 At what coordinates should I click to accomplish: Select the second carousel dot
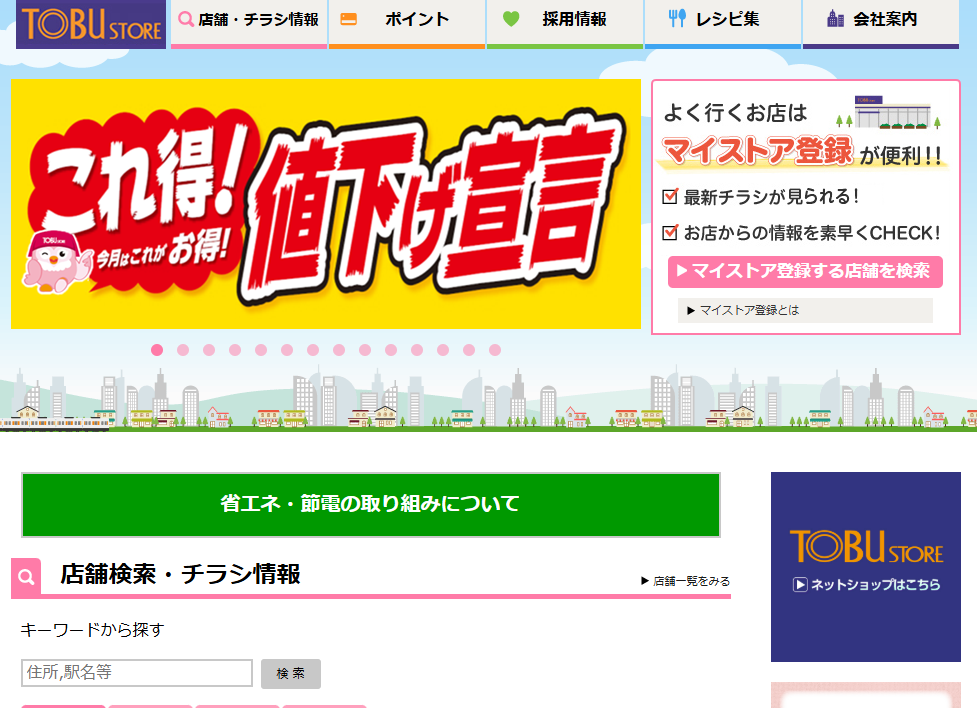click(183, 350)
